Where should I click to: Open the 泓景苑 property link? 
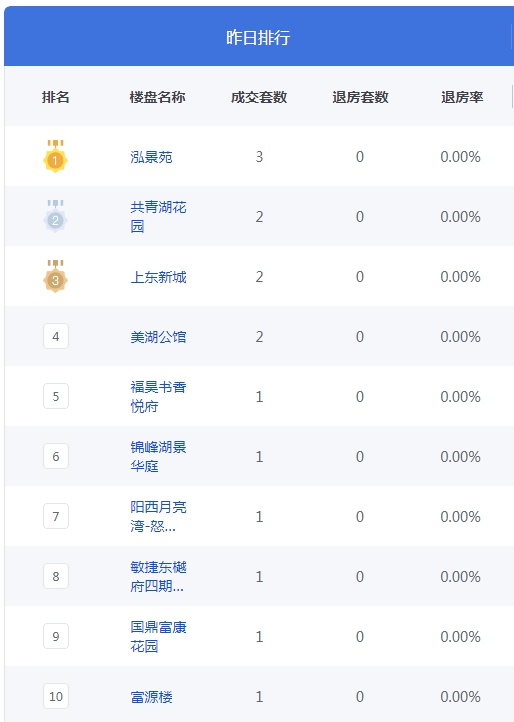(x=151, y=157)
